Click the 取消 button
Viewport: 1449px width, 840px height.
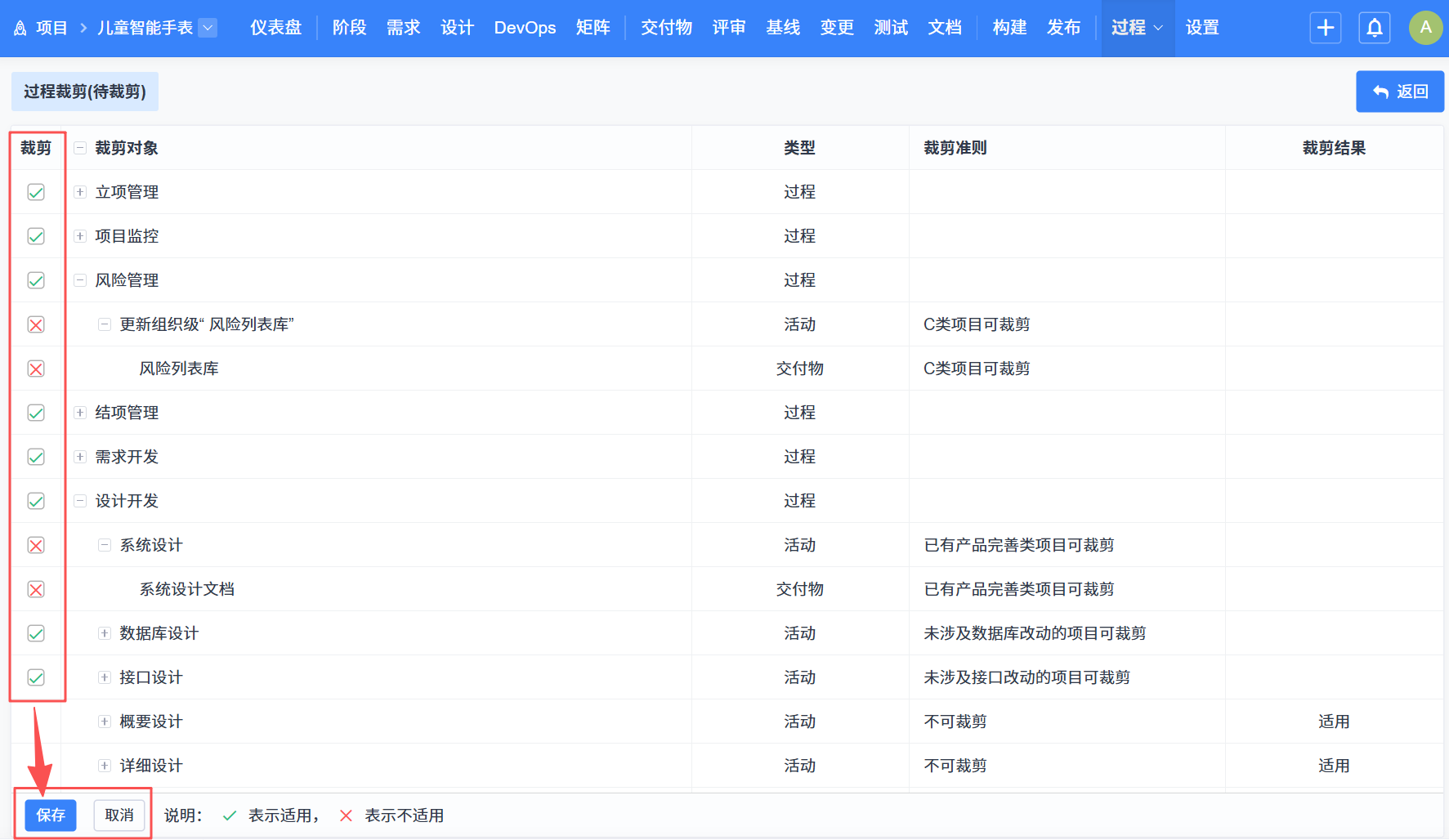tap(119, 815)
